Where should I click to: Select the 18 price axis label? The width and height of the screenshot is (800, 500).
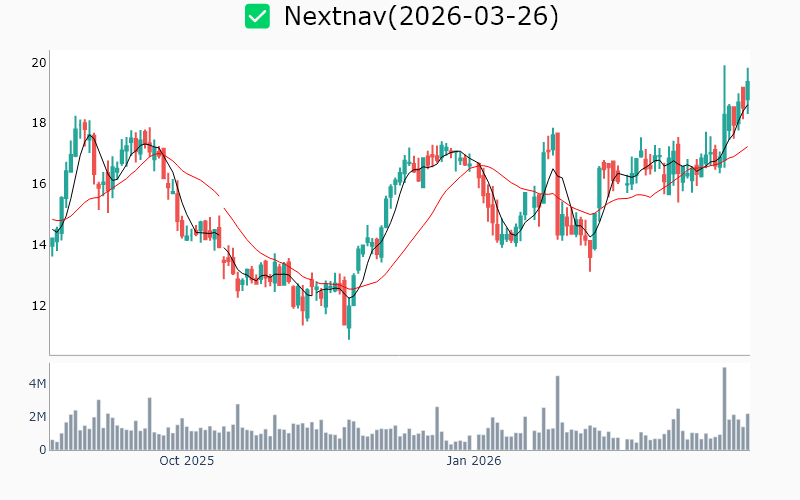39,123
